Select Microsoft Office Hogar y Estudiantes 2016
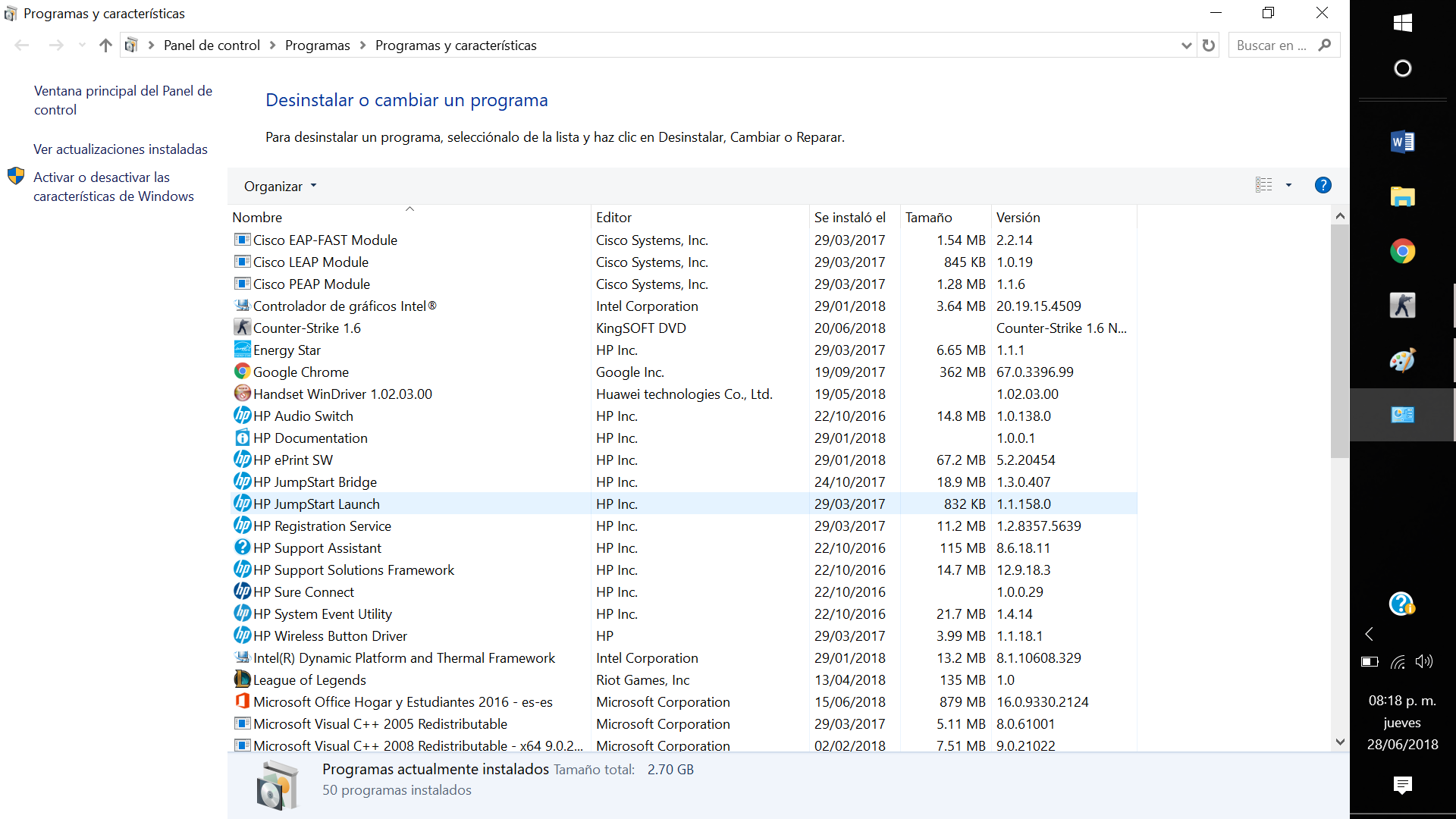This screenshot has height=819, width=1456. (682, 701)
